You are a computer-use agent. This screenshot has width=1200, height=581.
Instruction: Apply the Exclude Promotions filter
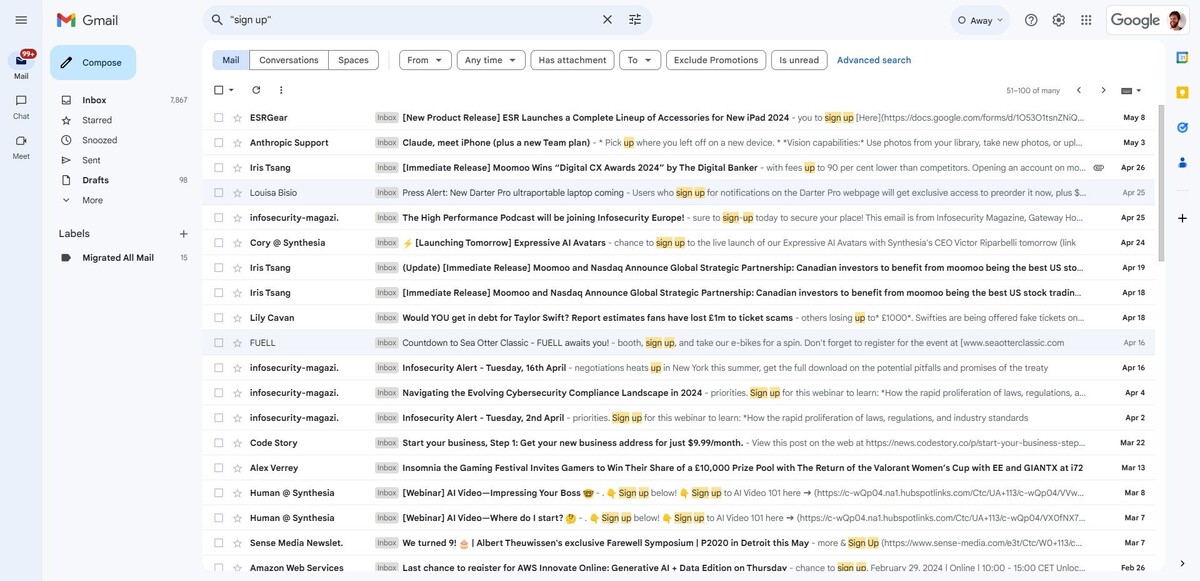[716, 60]
